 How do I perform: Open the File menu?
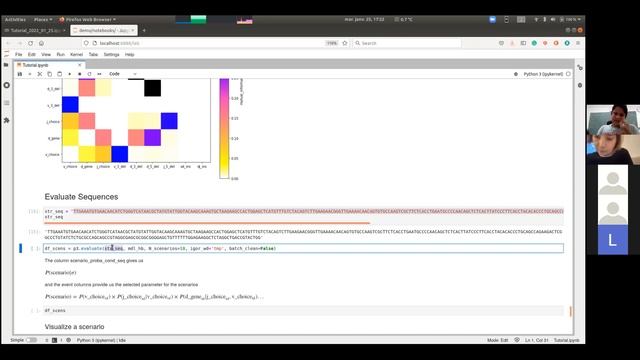[x=19, y=54]
